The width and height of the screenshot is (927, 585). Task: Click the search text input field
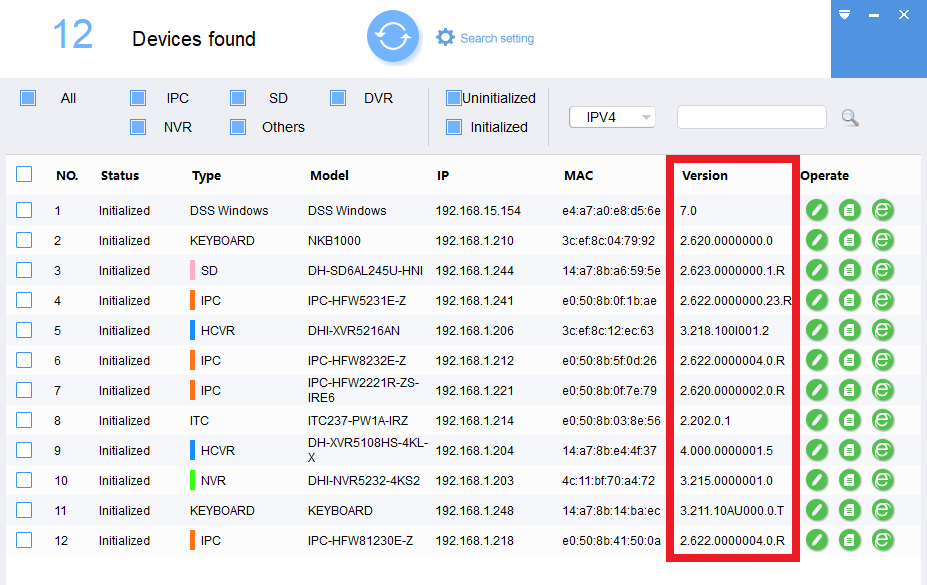[751, 118]
